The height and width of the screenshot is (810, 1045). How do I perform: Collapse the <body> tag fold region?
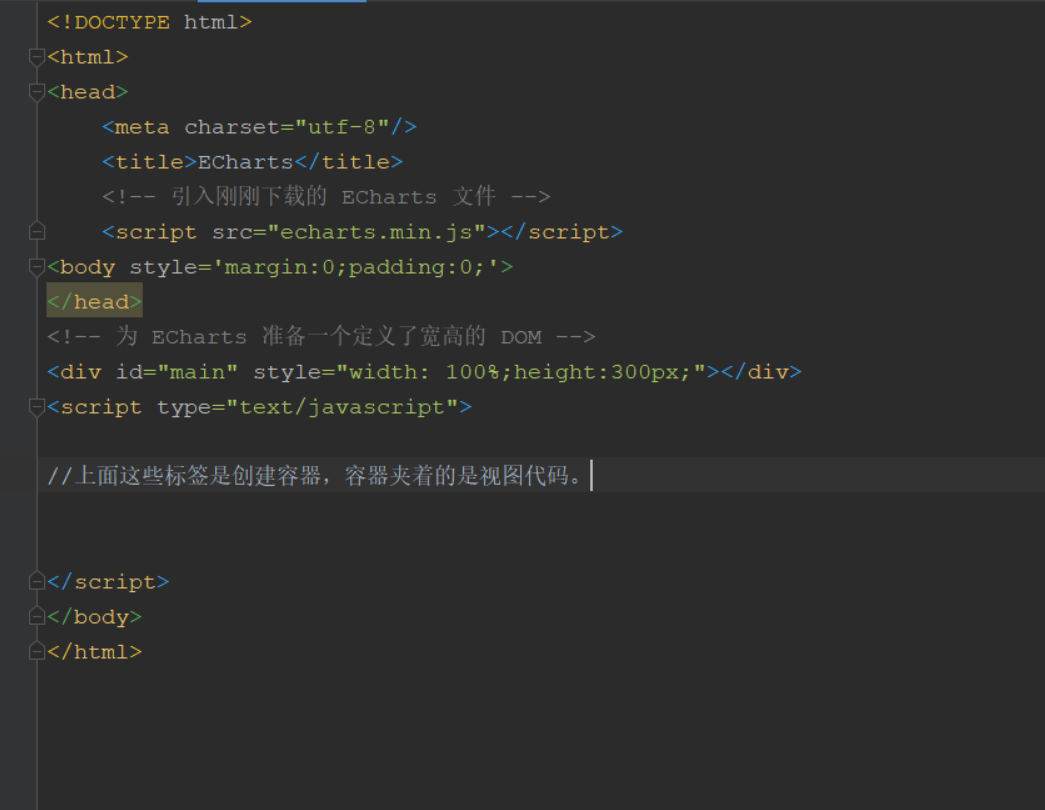37,266
